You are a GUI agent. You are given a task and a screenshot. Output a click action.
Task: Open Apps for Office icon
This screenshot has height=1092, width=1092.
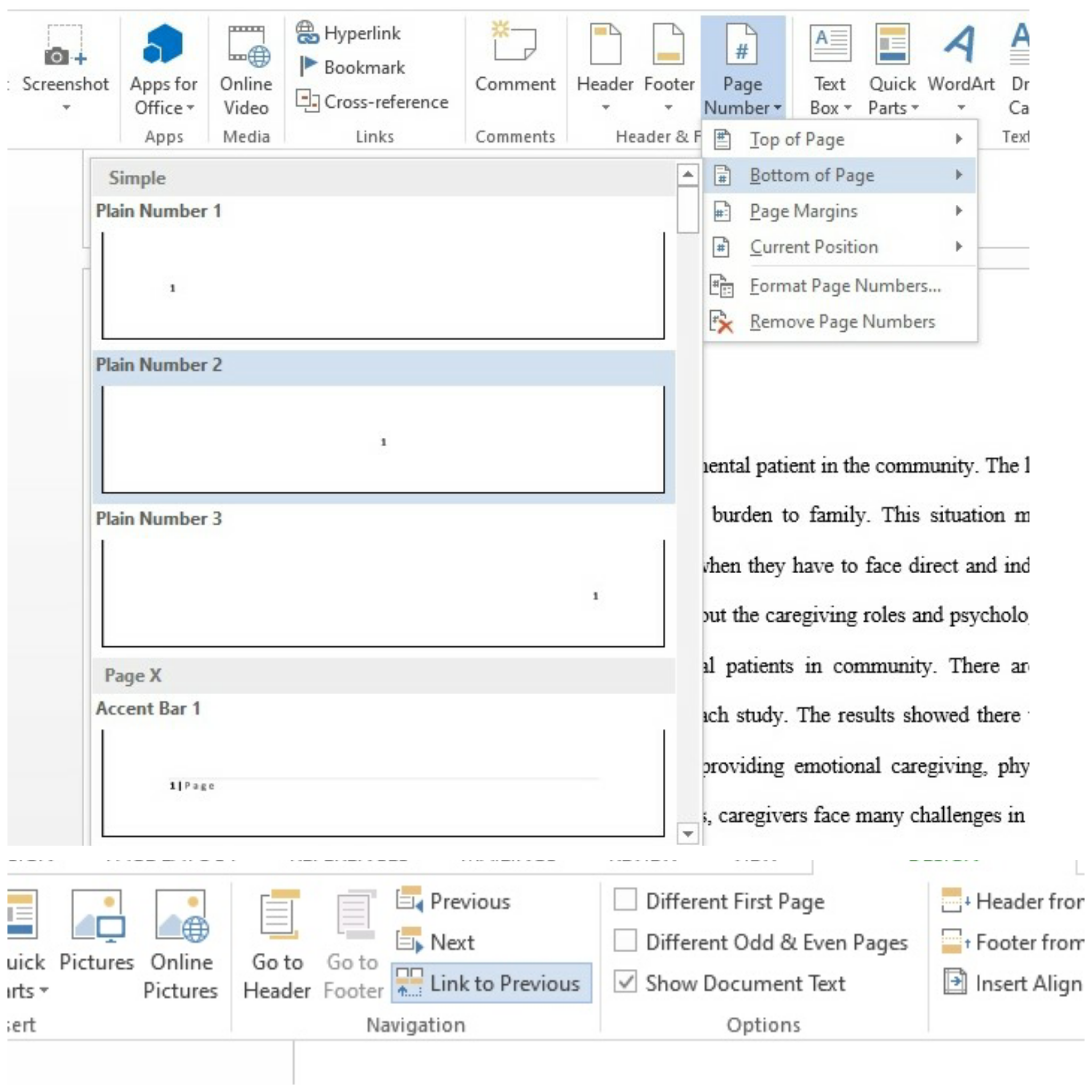pyautogui.click(x=163, y=44)
